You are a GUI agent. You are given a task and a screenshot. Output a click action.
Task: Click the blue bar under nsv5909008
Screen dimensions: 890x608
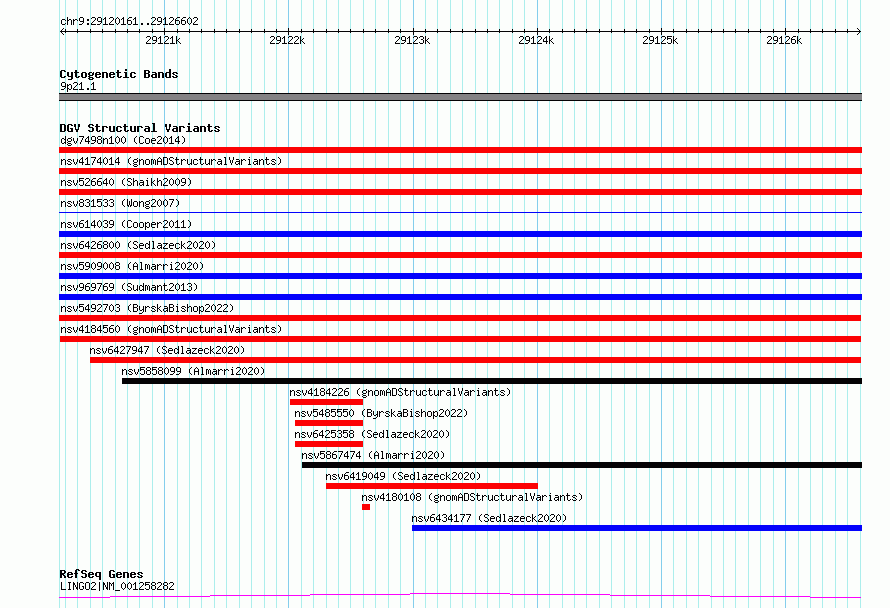[460, 276]
